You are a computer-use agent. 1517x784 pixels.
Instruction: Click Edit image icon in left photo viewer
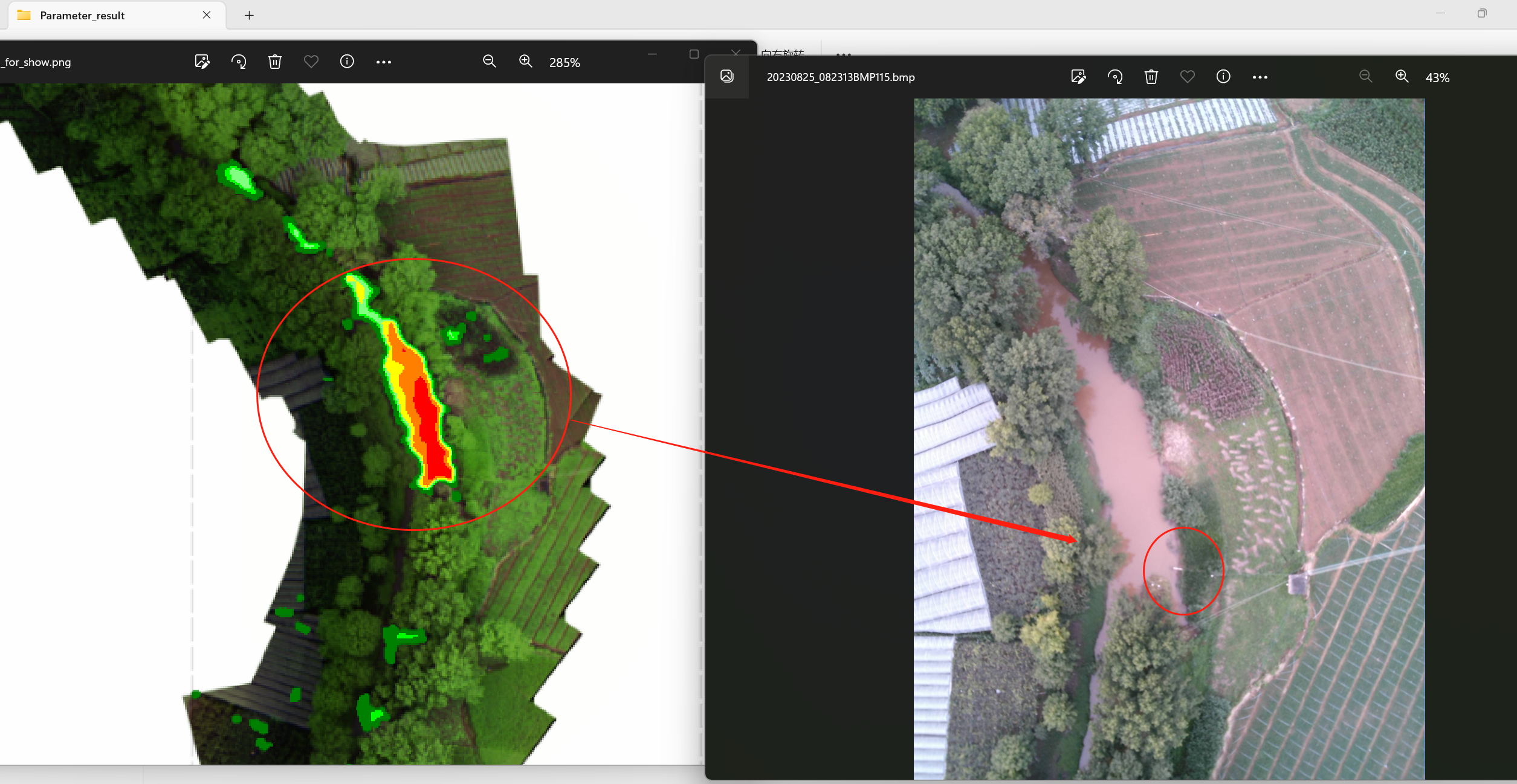coord(202,62)
